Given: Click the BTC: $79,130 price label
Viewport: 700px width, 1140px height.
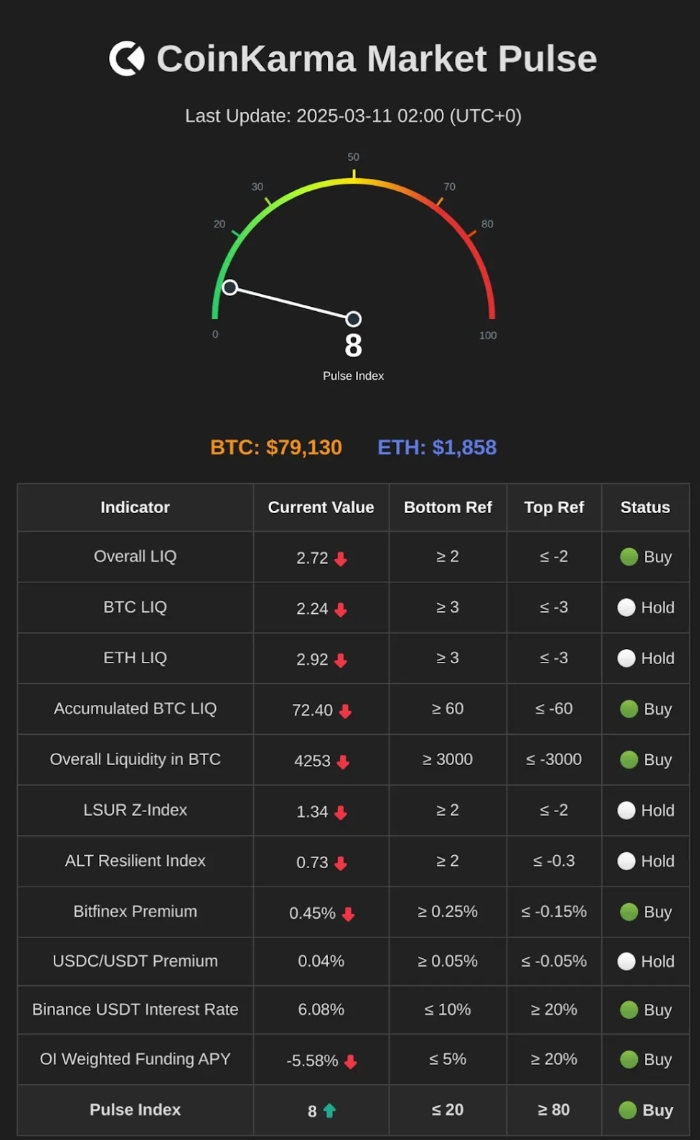Looking at the screenshot, I should tap(276, 447).
